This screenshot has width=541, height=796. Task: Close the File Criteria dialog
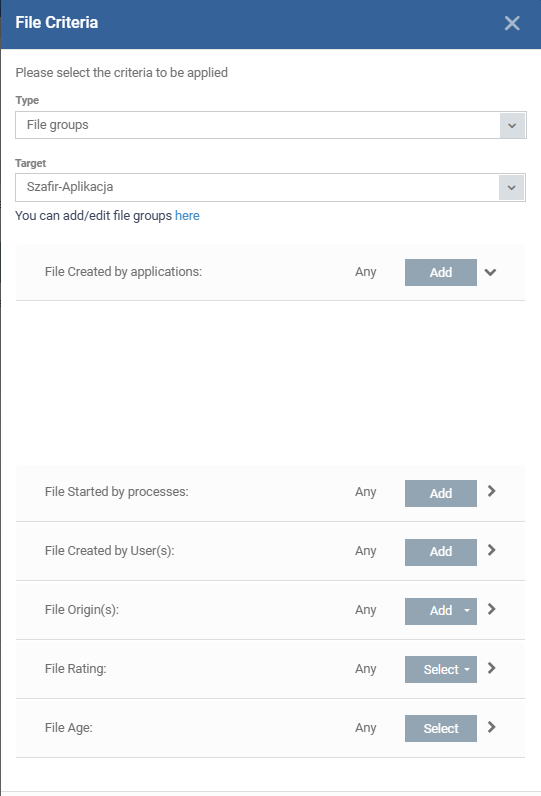pyautogui.click(x=512, y=23)
